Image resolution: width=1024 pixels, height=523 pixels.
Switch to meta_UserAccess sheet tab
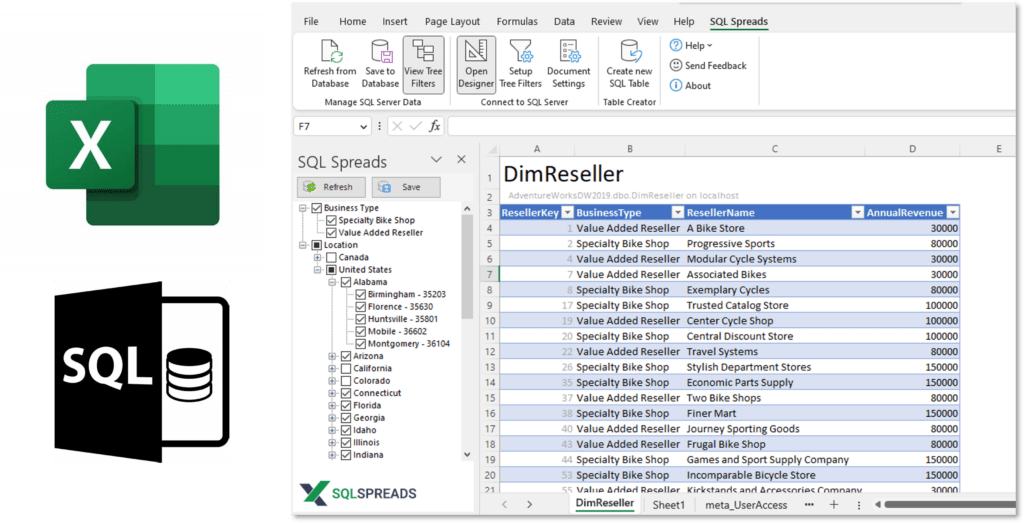(x=746, y=505)
